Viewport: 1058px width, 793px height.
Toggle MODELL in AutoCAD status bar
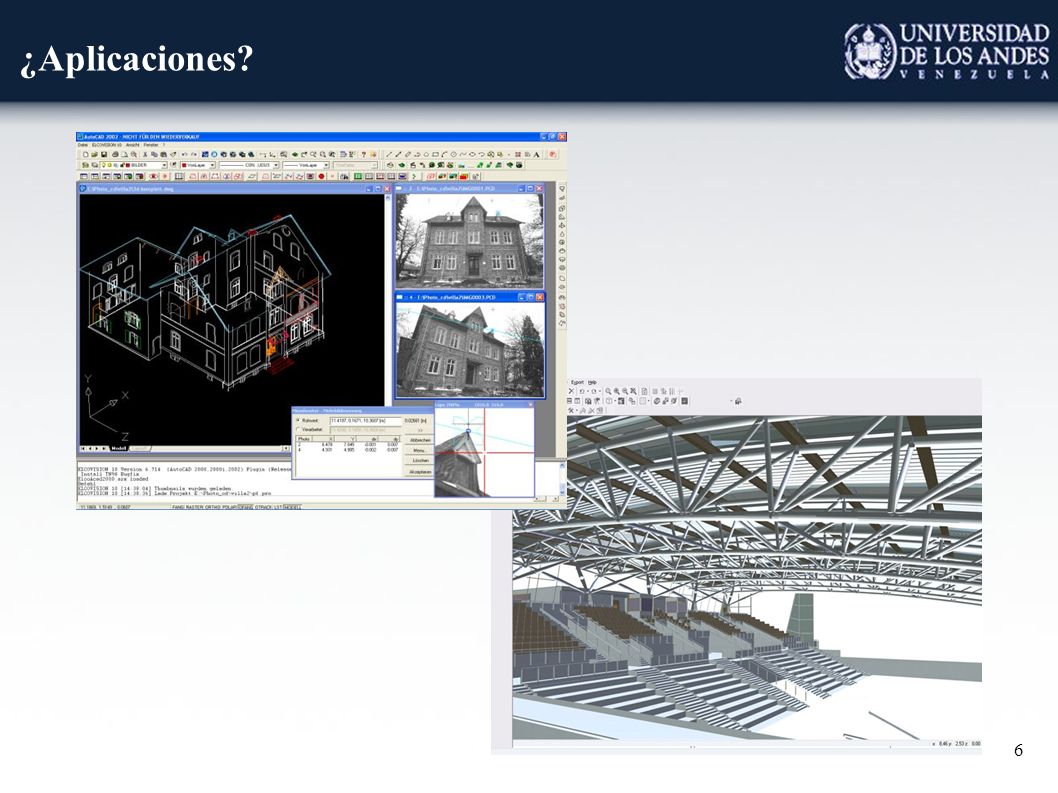292,507
